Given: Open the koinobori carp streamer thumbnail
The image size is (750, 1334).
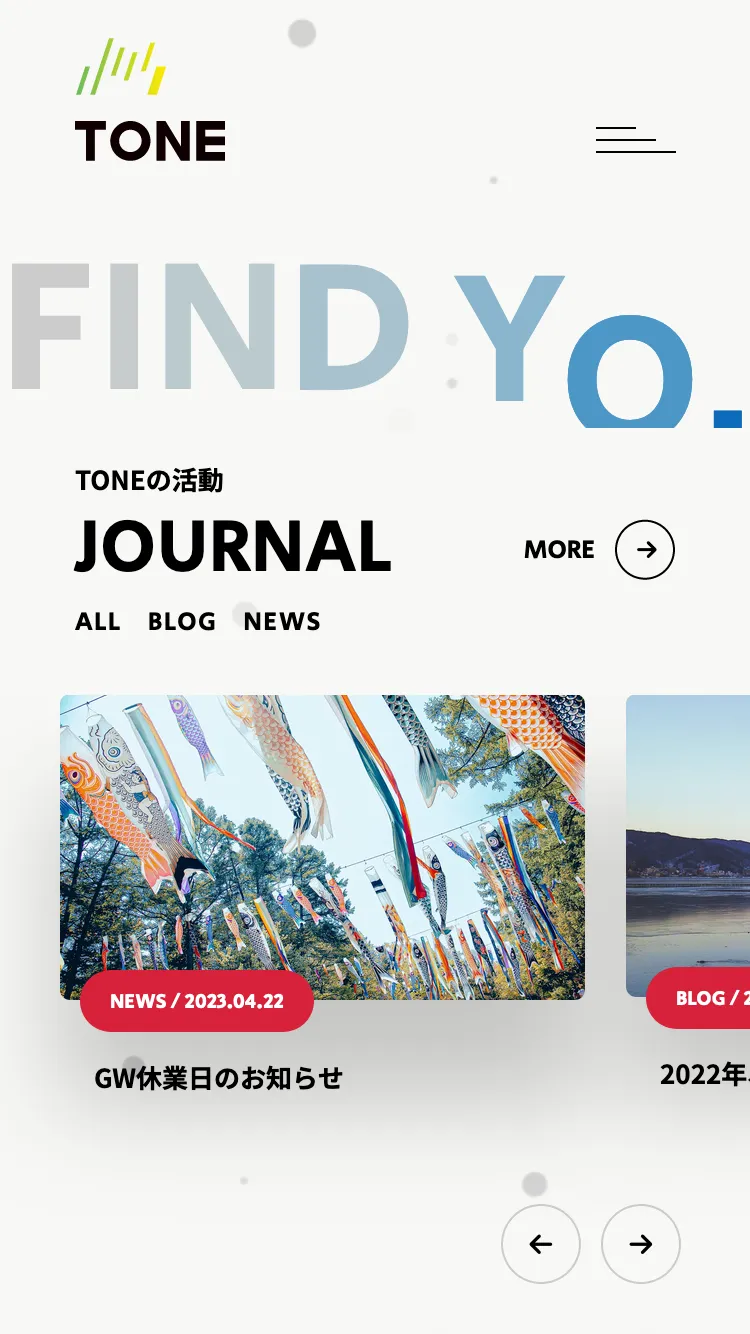Looking at the screenshot, I should (322, 847).
